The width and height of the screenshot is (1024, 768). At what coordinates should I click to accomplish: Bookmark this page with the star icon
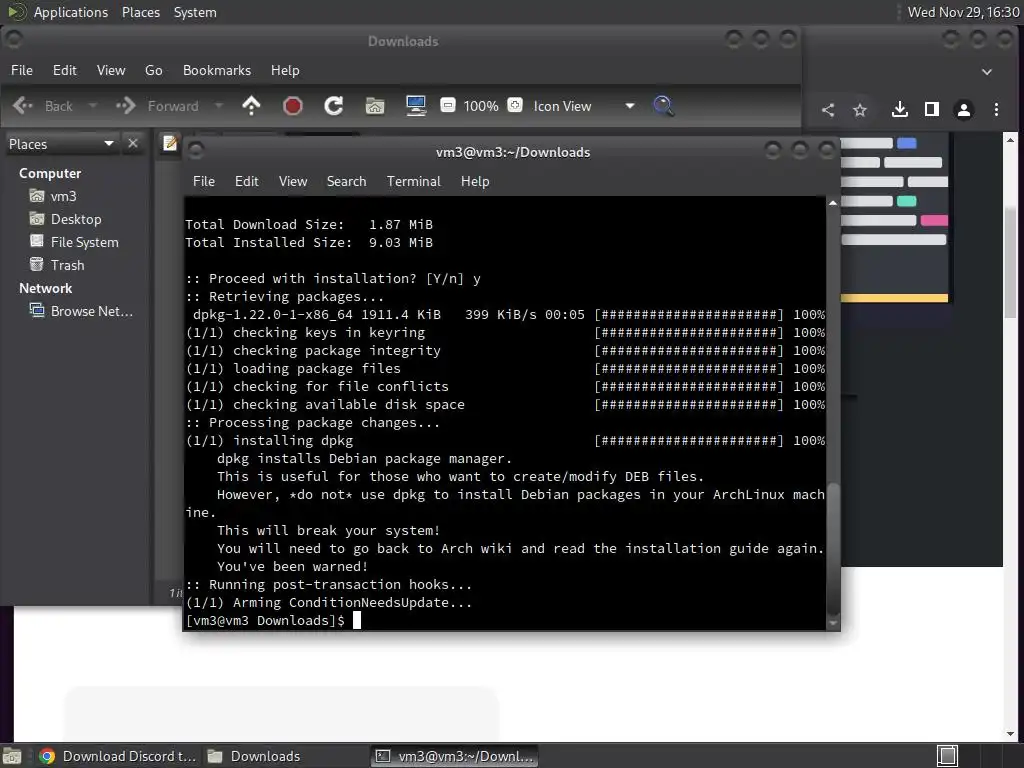pyautogui.click(x=860, y=110)
